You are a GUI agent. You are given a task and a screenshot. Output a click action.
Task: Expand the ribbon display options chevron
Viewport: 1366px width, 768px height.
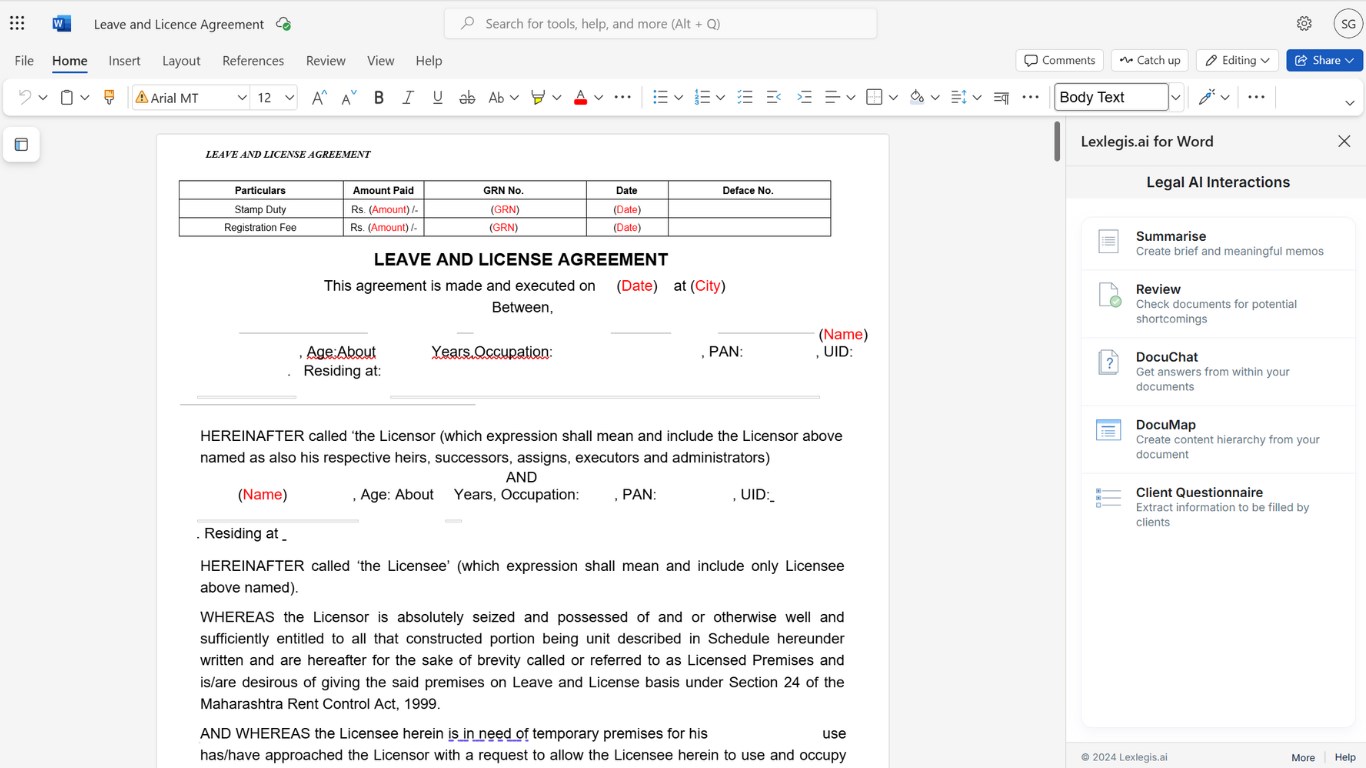[1349, 103]
